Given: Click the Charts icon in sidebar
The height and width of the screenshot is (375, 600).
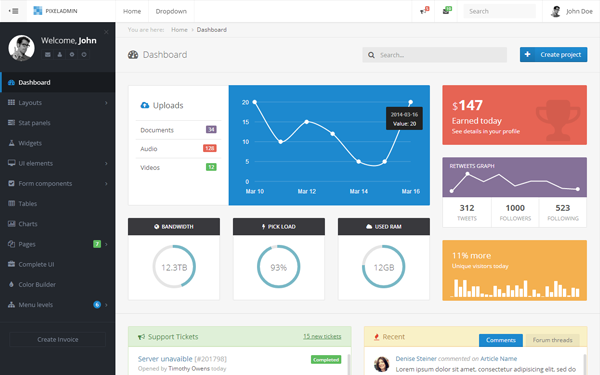Looking at the screenshot, I should [11, 223].
